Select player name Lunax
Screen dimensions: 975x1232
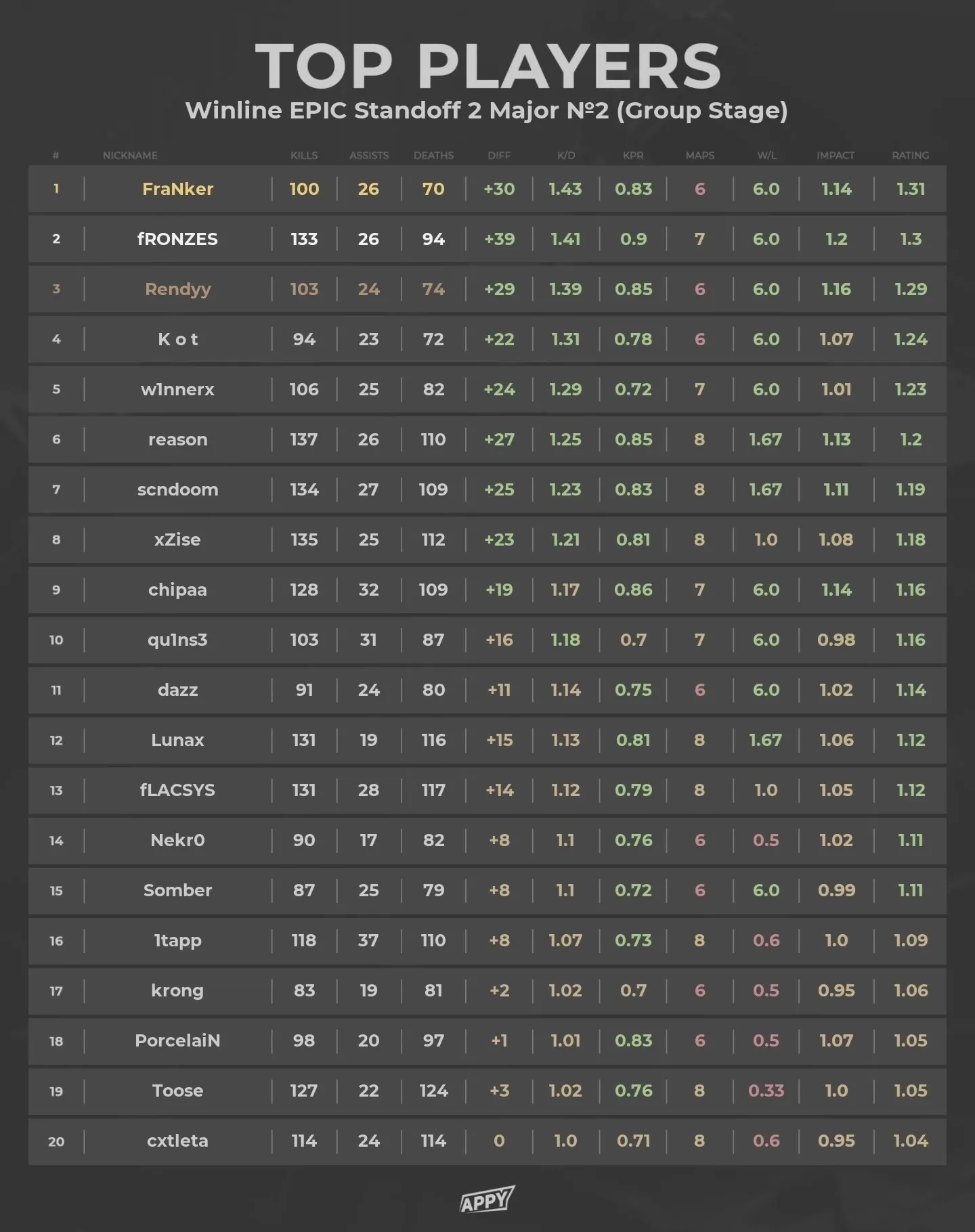pyautogui.click(x=177, y=740)
